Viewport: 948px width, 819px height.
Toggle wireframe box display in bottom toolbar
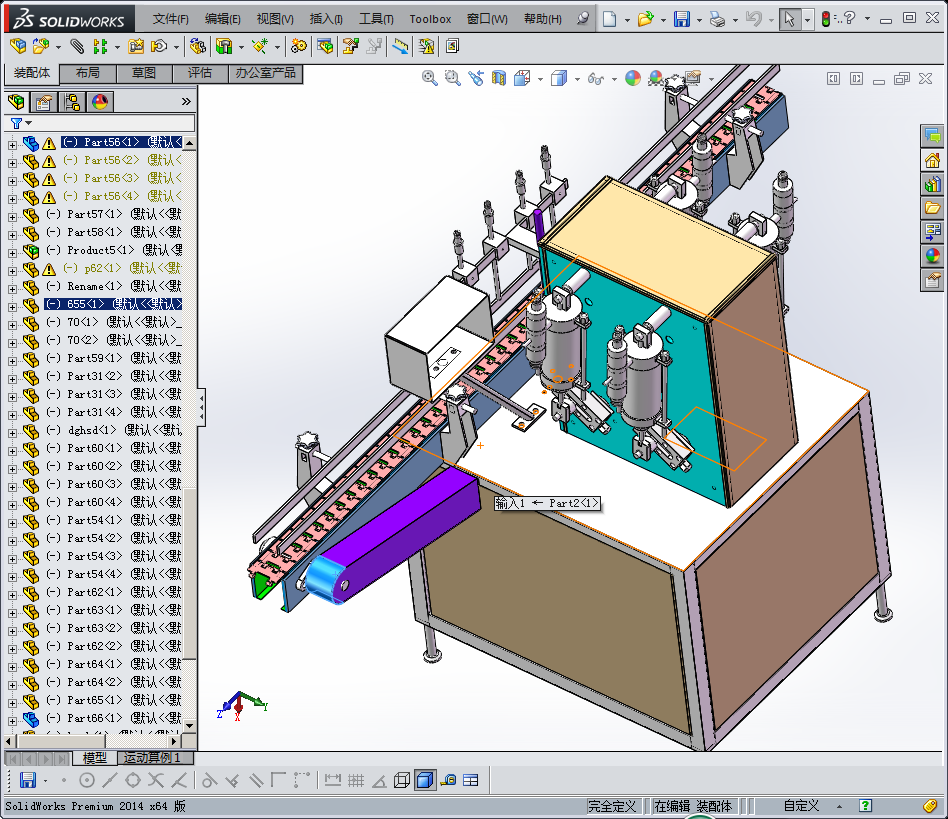click(x=401, y=780)
